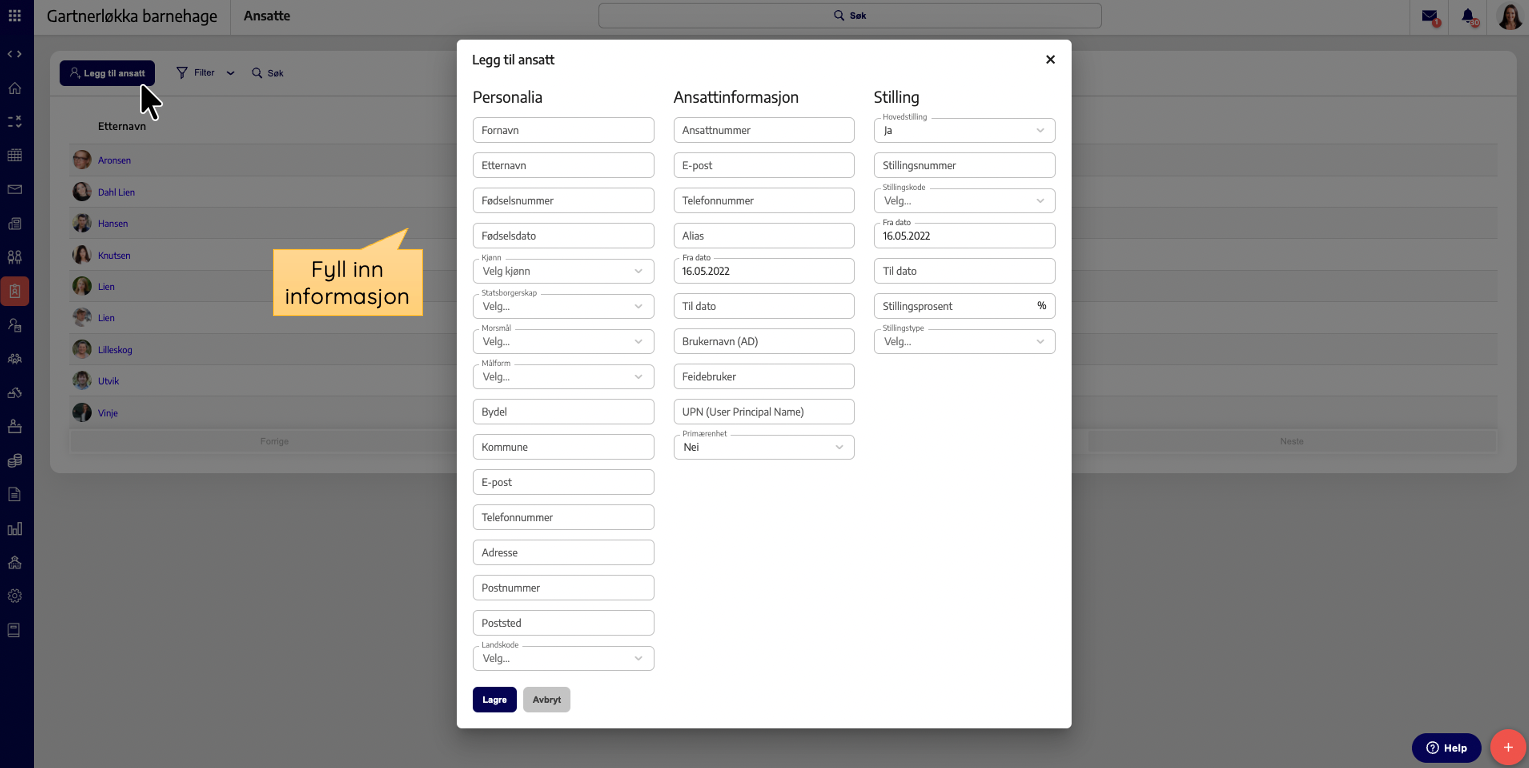Click the Avbryt button
Image resolution: width=1529 pixels, height=768 pixels.
[x=546, y=699]
